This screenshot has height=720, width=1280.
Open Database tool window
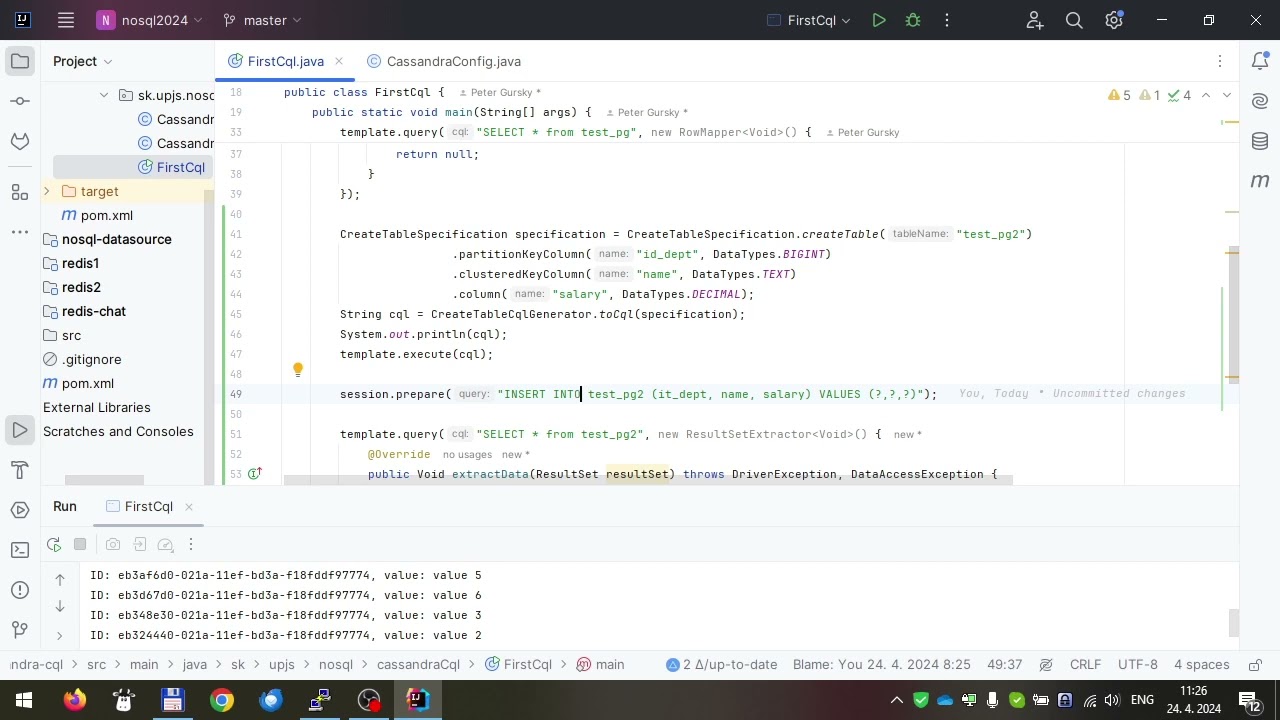[x=1260, y=141]
